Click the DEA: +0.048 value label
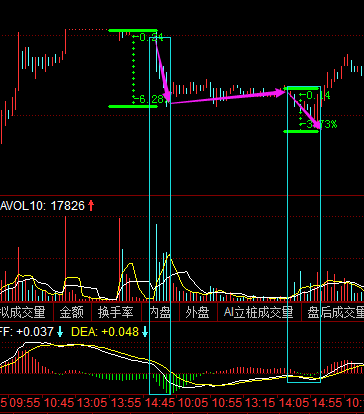The width and height of the screenshot is (364, 414). pos(105,332)
